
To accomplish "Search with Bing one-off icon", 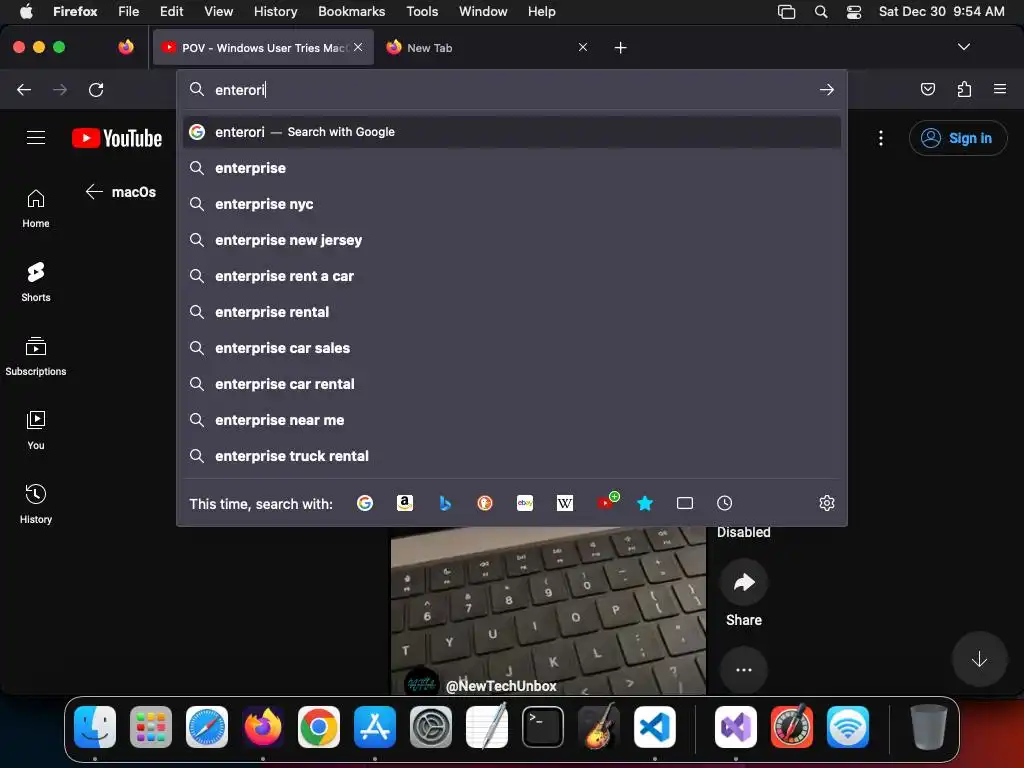I will tap(445, 503).
